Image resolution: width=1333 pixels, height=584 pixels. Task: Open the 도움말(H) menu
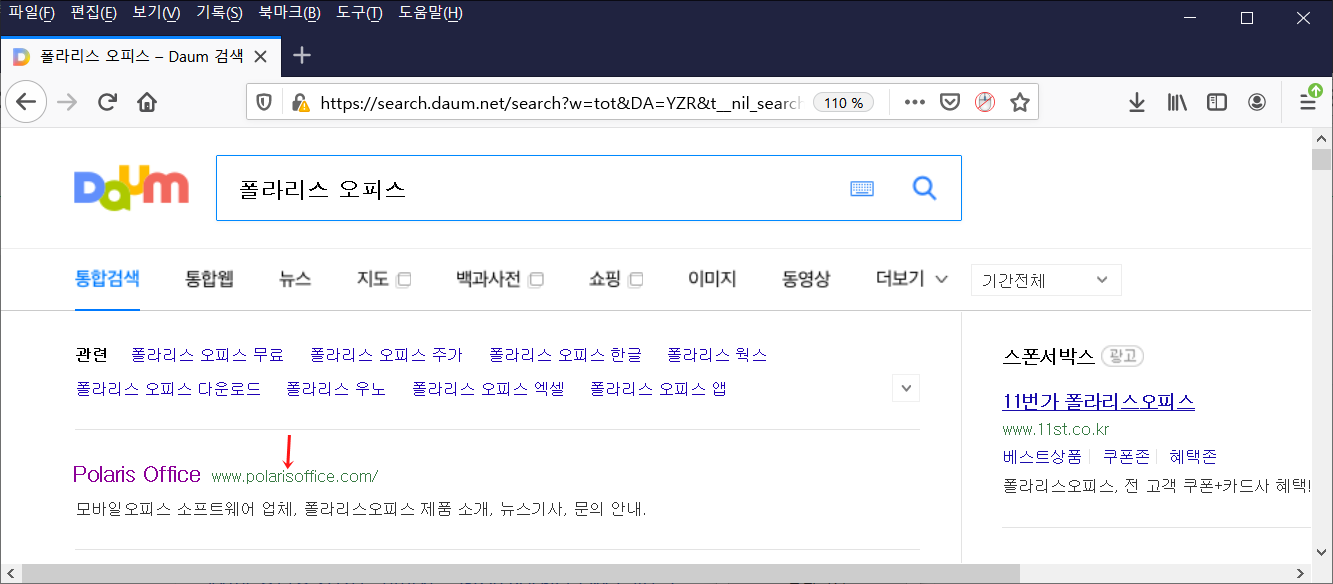[x=431, y=13]
